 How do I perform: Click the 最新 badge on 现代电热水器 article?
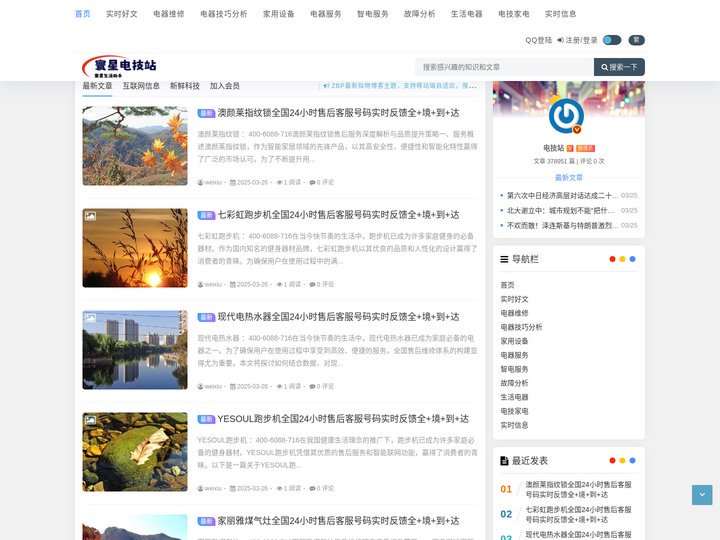[206, 317]
